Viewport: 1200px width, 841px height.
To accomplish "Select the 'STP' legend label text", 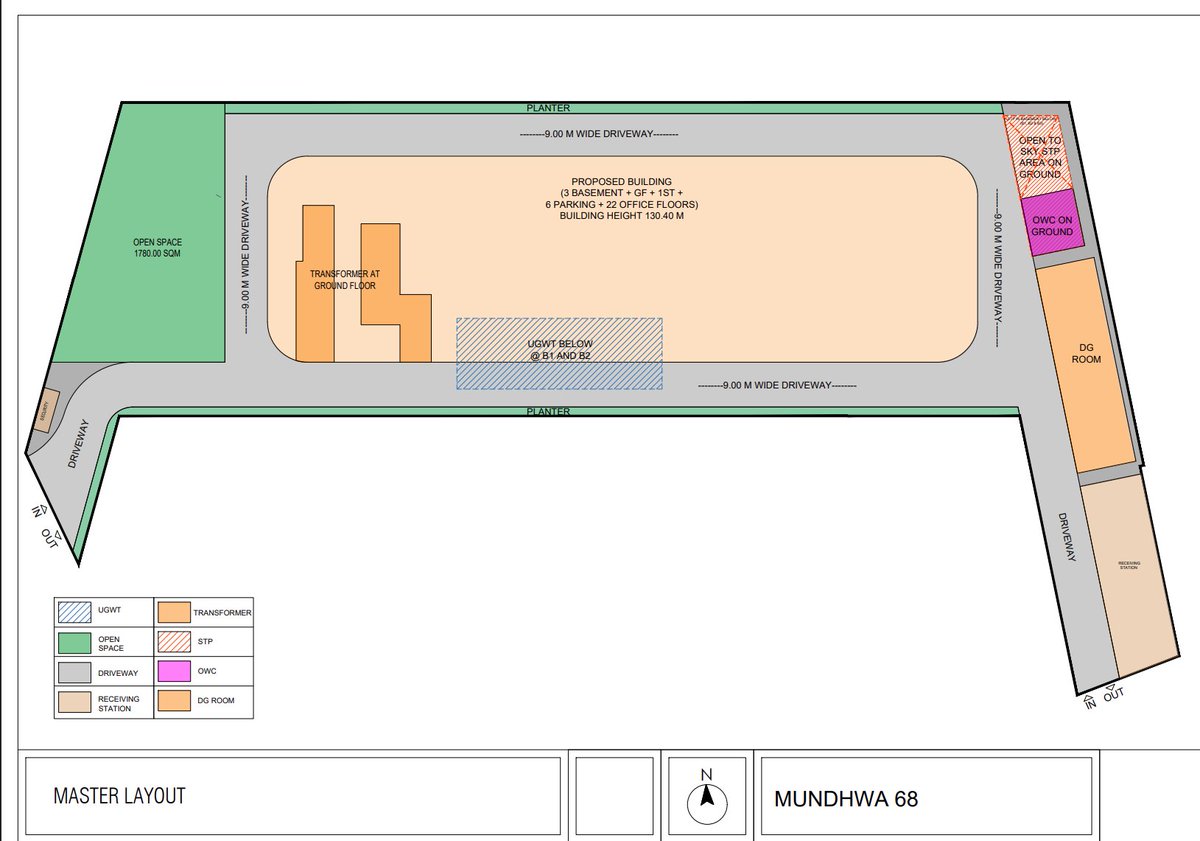I will pos(204,642).
